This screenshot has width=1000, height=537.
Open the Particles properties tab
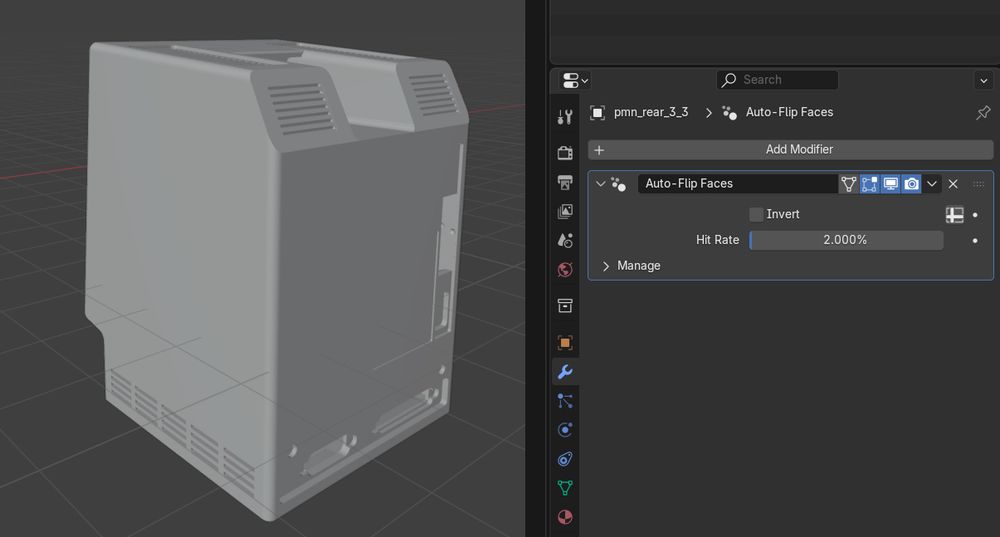coord(565,401)
